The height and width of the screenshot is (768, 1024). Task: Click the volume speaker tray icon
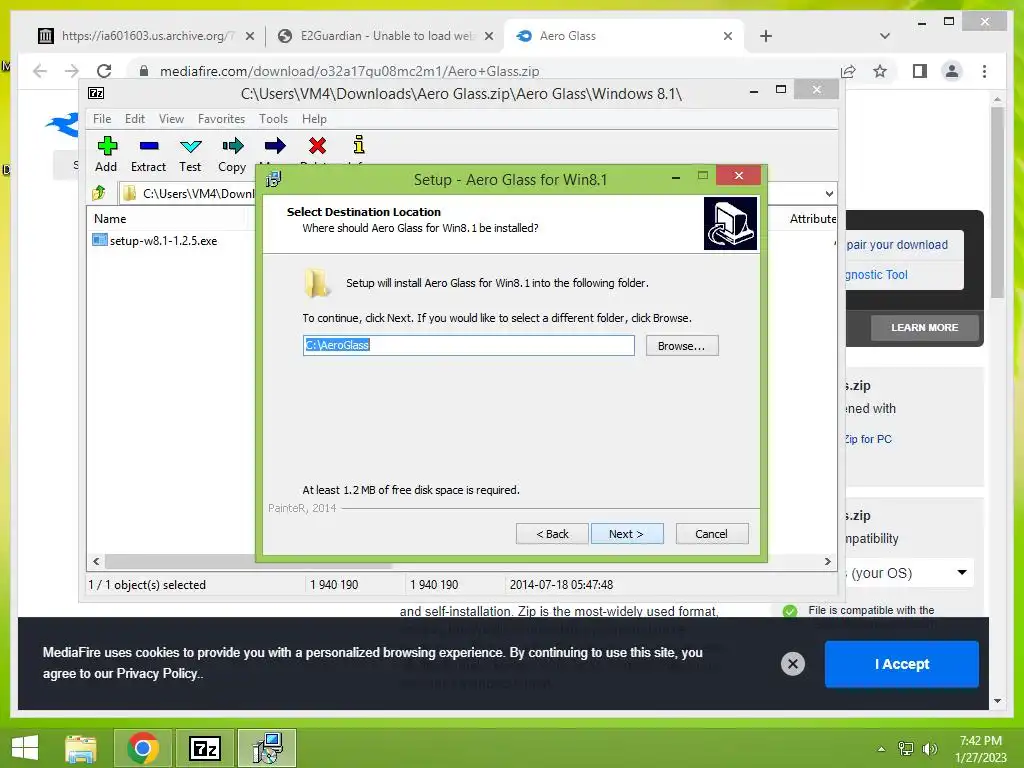tap(929, 748)
